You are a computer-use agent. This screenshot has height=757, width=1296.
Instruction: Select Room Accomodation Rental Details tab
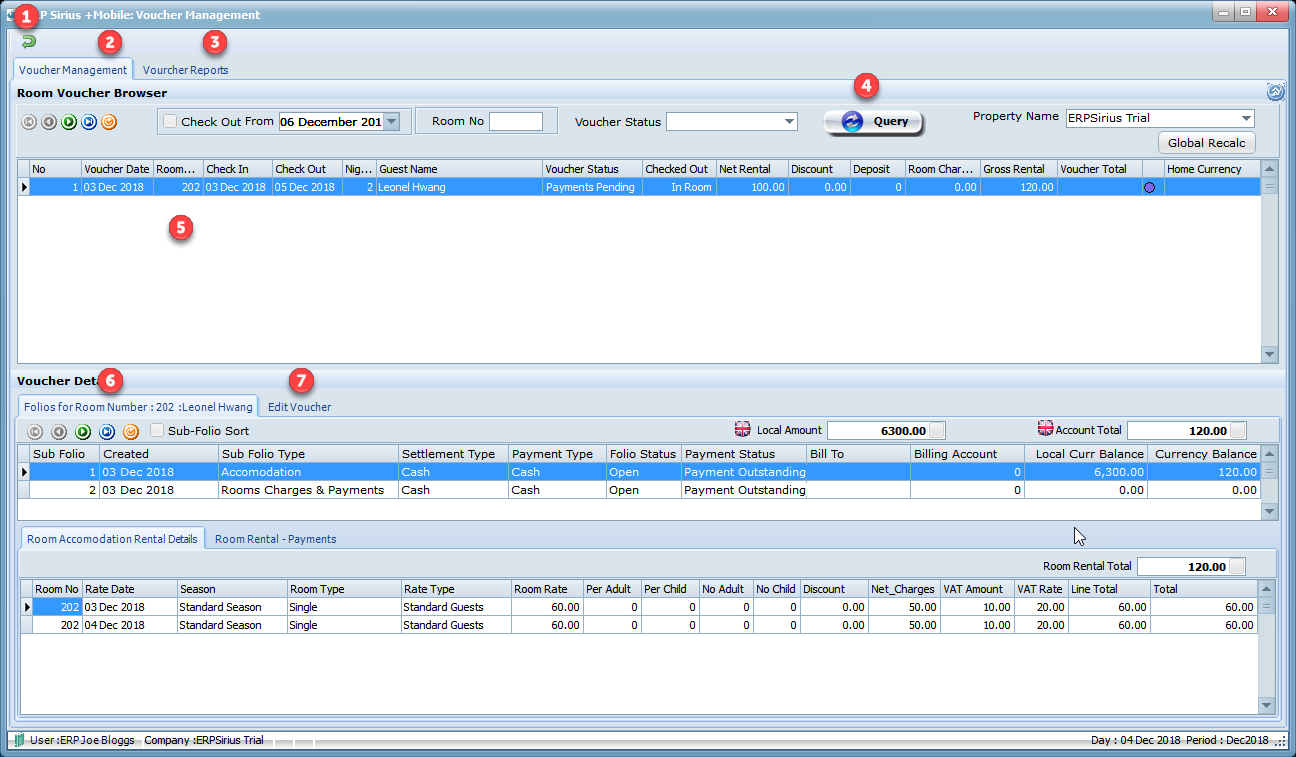point(112,539)
